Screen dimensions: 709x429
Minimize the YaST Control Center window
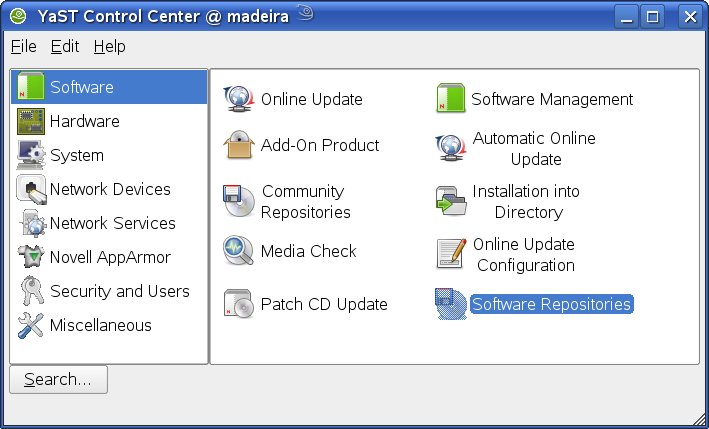point(626,17)
